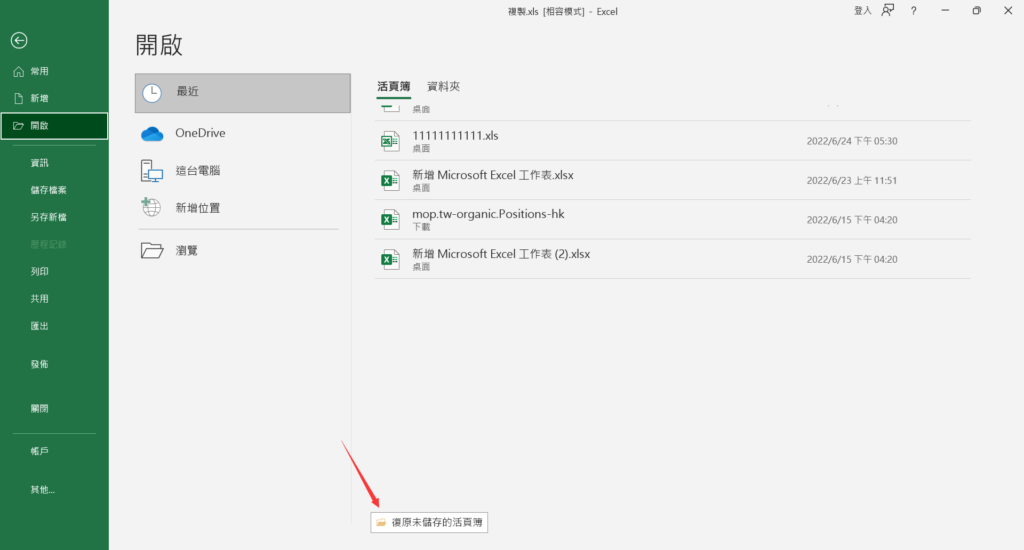Select the 最近 recent files option
Image resolution: width=1024 pixels, height=550 pixels.
coord(242,93)
